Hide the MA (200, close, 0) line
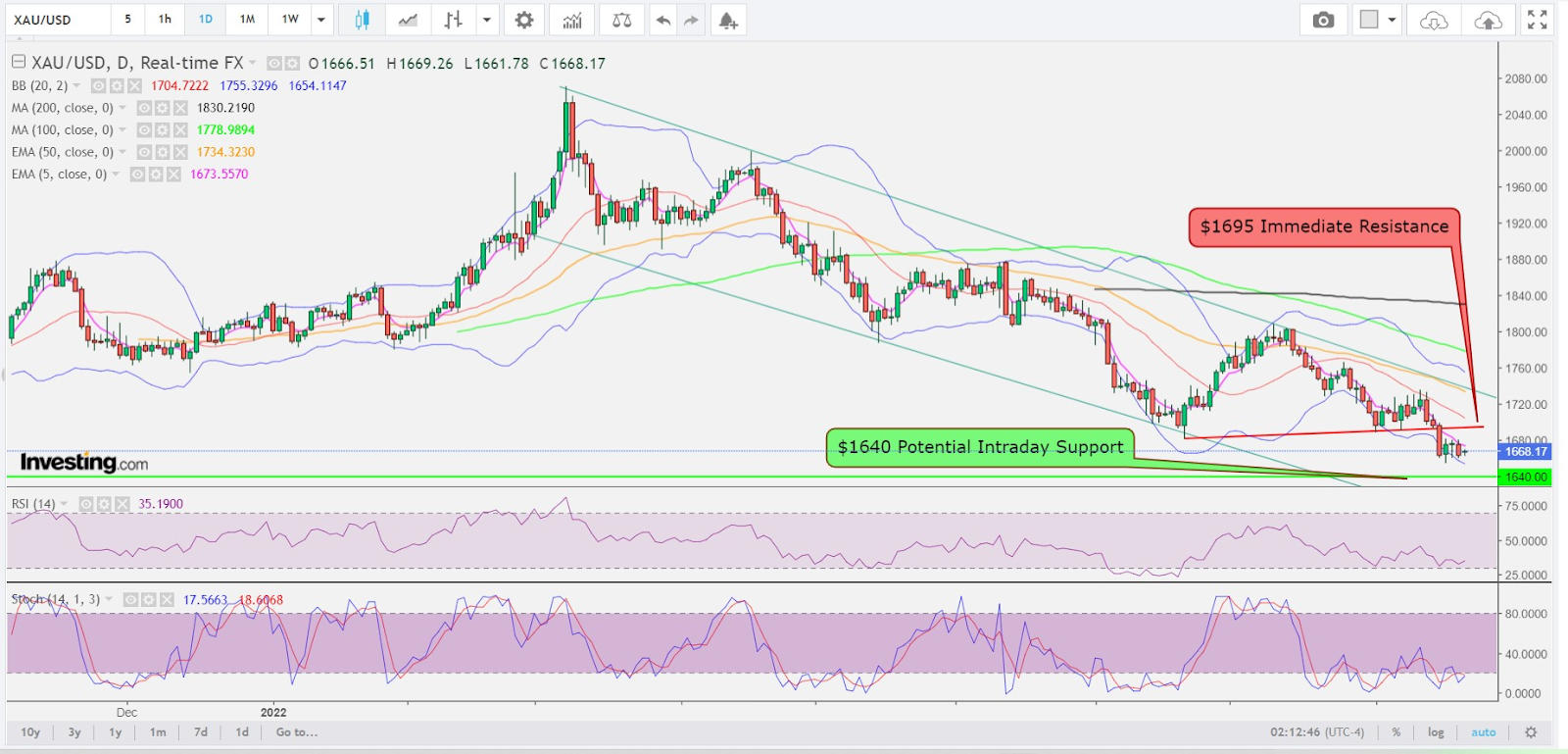Screen dimensions: 1568x754 [x=144, y=108]
